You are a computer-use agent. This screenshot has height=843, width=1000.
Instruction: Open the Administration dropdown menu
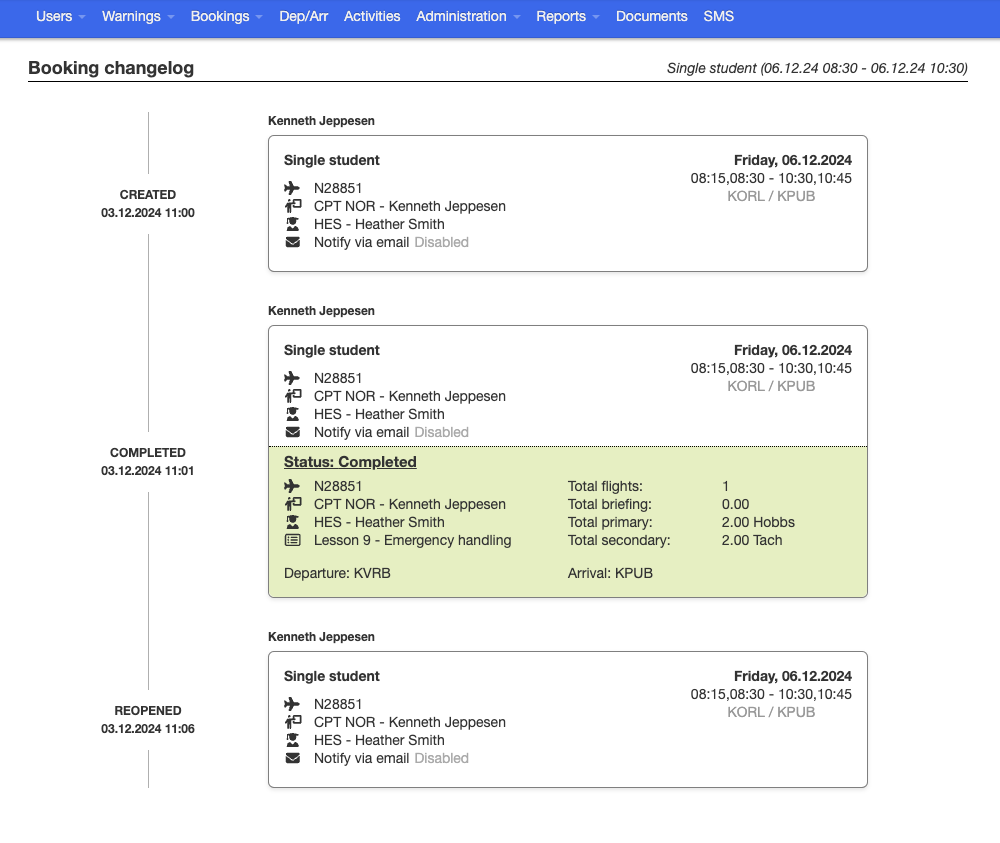click(462, 16)
